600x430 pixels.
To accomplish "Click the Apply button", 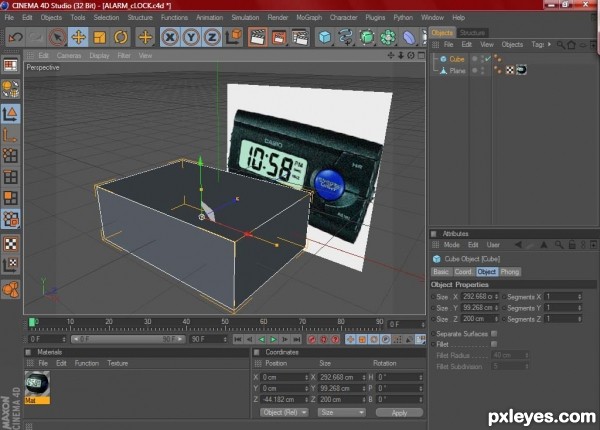I will click(x=399, y=412).
